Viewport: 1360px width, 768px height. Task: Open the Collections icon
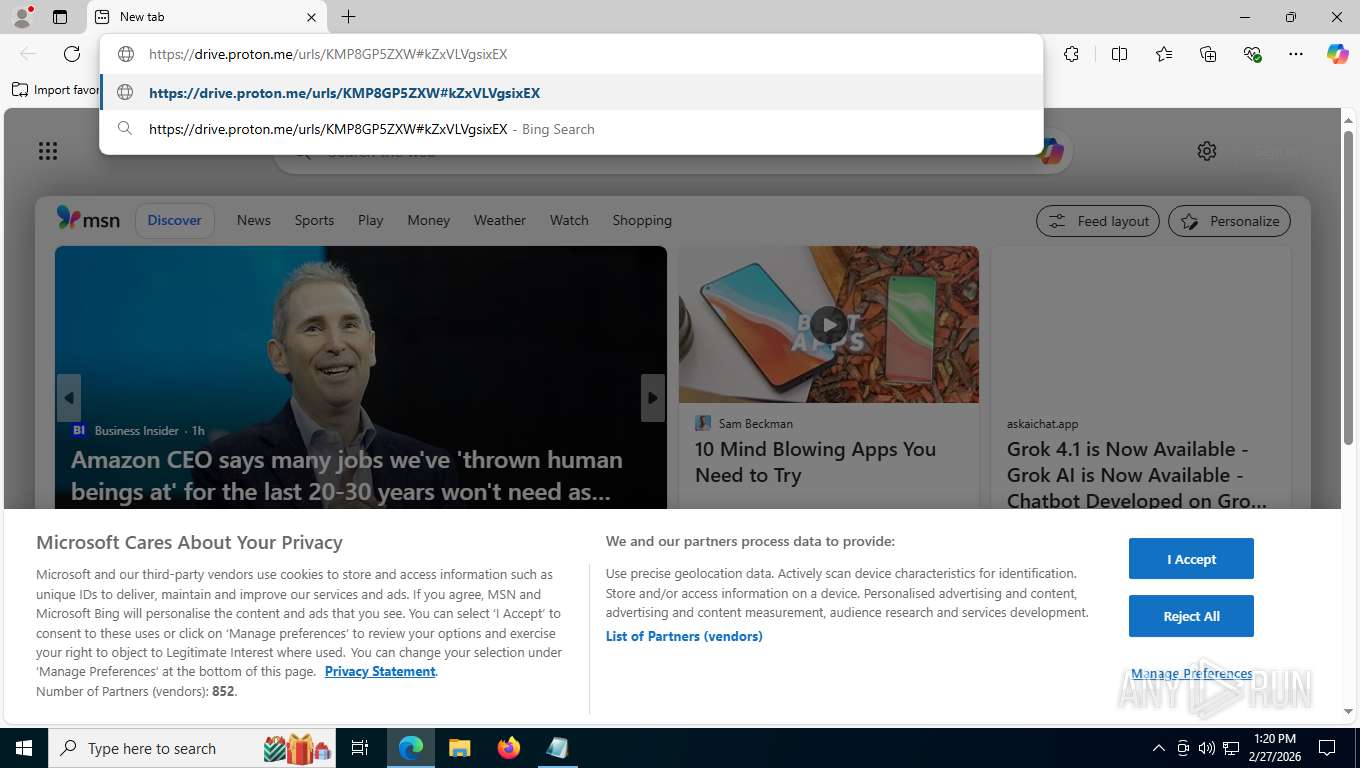(x=1208, y=54)
